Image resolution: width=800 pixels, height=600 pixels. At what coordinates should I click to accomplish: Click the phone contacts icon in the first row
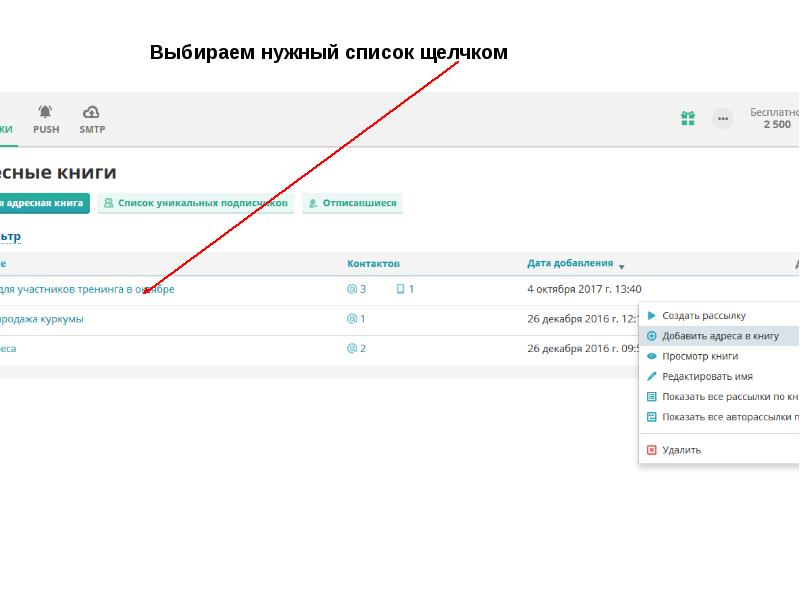coord(401,287)
